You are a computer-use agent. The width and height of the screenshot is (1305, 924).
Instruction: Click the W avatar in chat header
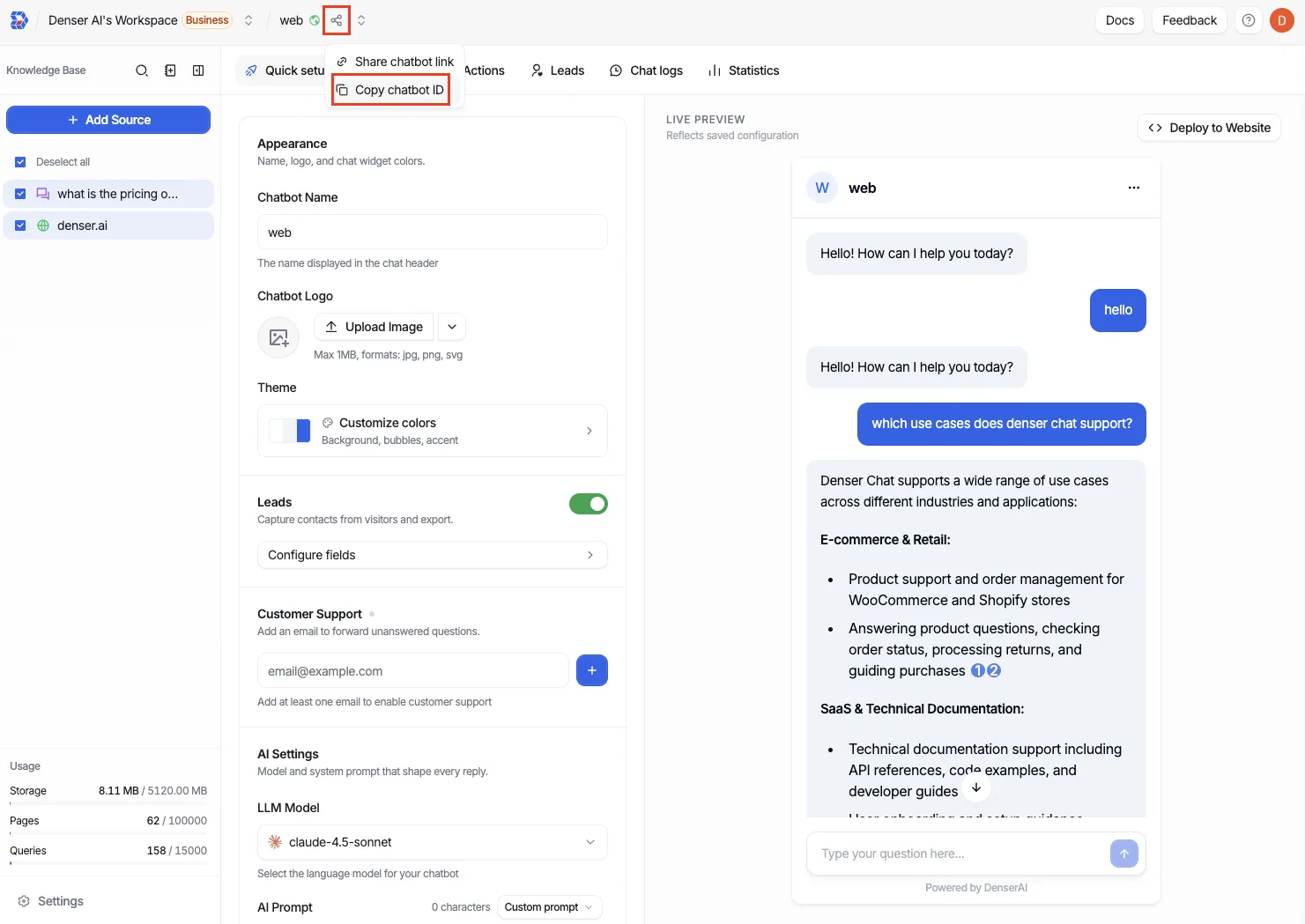click(x=822, y=188)
